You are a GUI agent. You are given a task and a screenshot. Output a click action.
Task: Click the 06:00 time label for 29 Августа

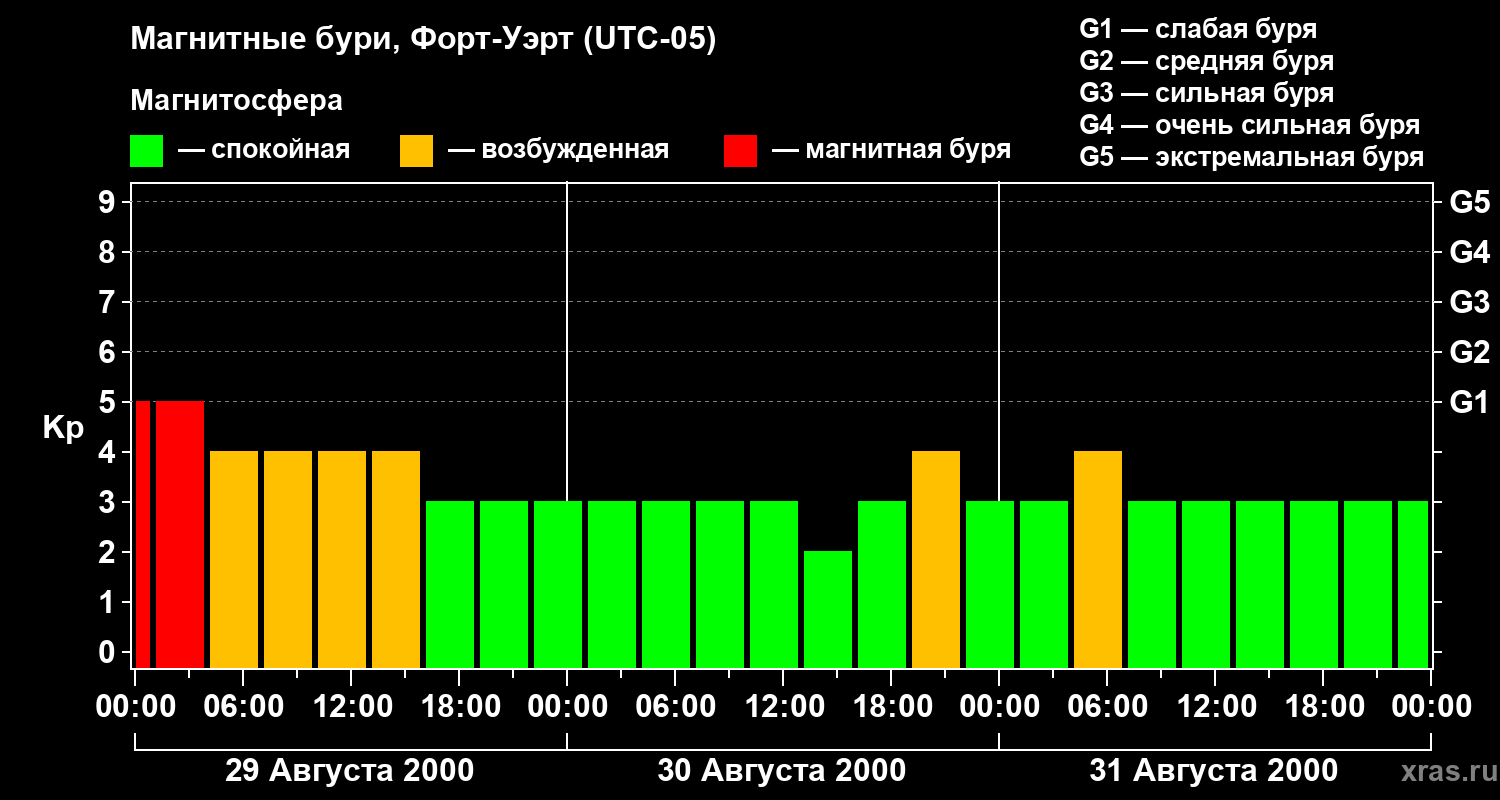tap(242, 707)
